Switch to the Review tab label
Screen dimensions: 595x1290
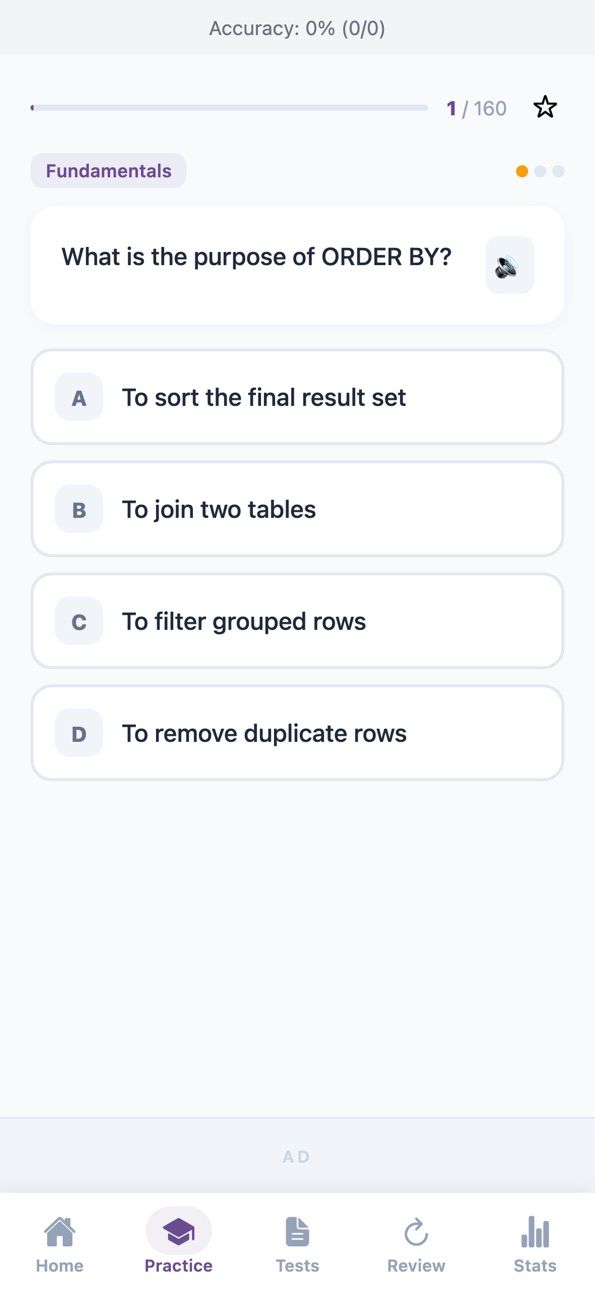416,1266
